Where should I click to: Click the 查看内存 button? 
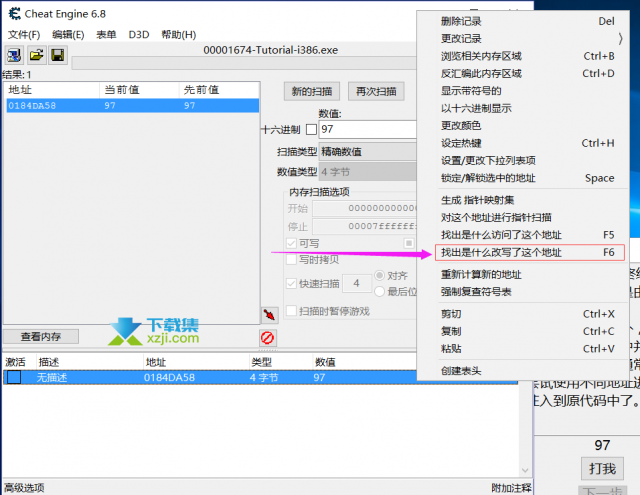click(x=41, y=337)
